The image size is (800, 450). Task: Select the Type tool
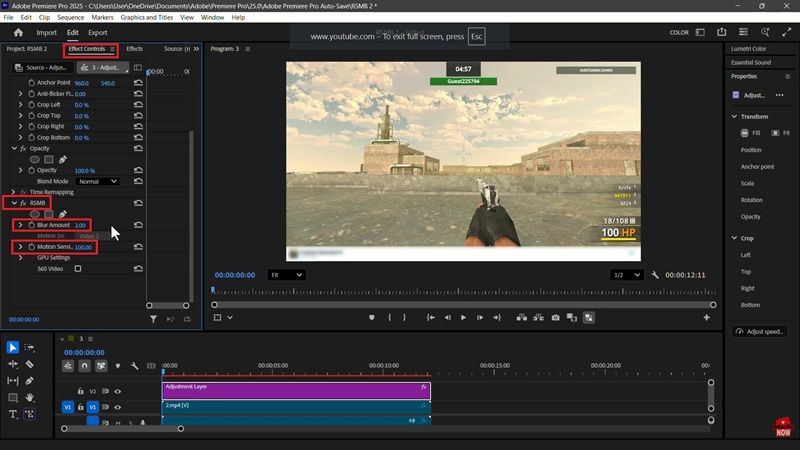13,414
